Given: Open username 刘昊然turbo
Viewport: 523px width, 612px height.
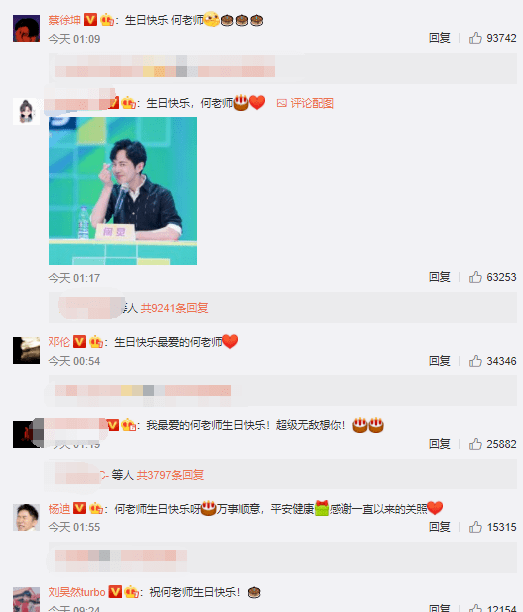Looking at the screenshot, I should [77, 592].
